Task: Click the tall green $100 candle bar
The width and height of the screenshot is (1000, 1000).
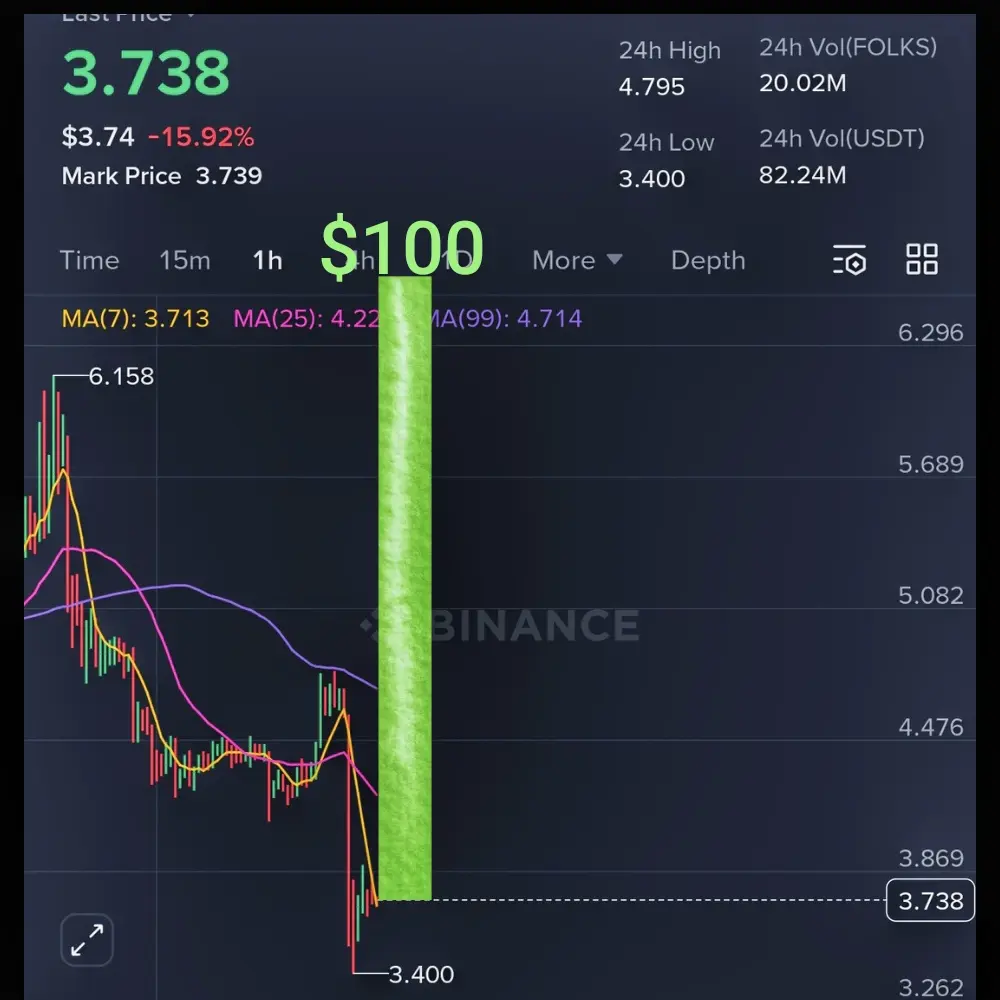Action: click(x=405, y=588)
